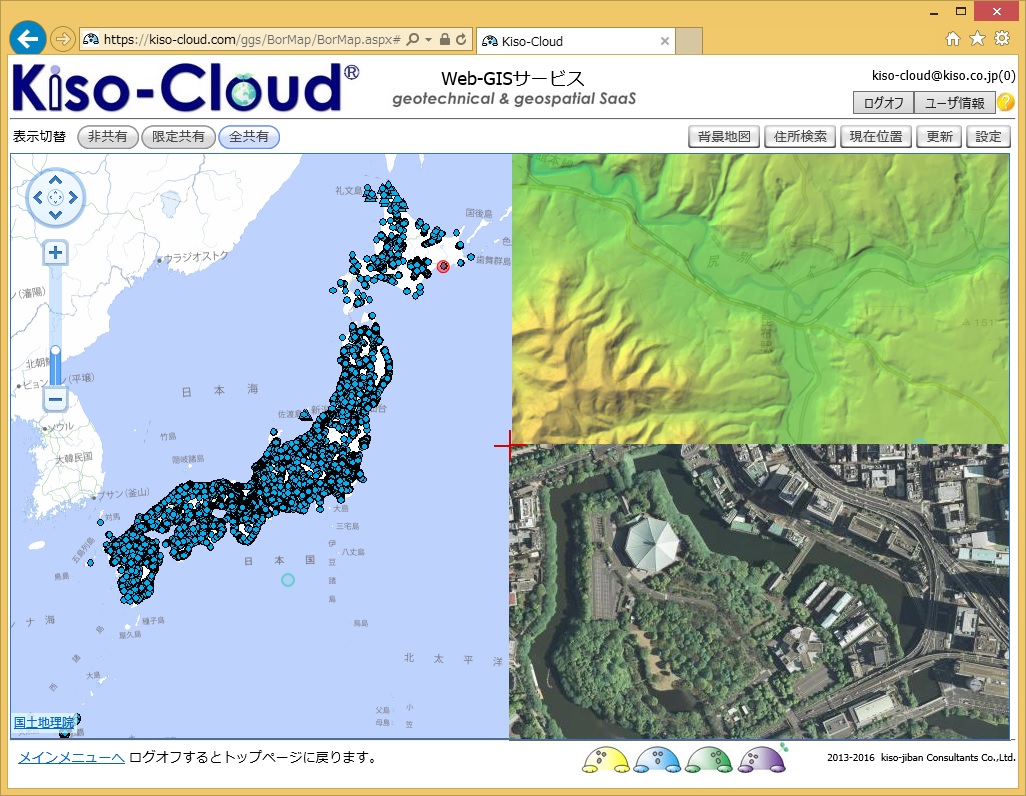Click the zoom slider handle
Image resolution: width=1026 pixels, height=796 pixels.
pyautogui.click(x=56, y=352)
